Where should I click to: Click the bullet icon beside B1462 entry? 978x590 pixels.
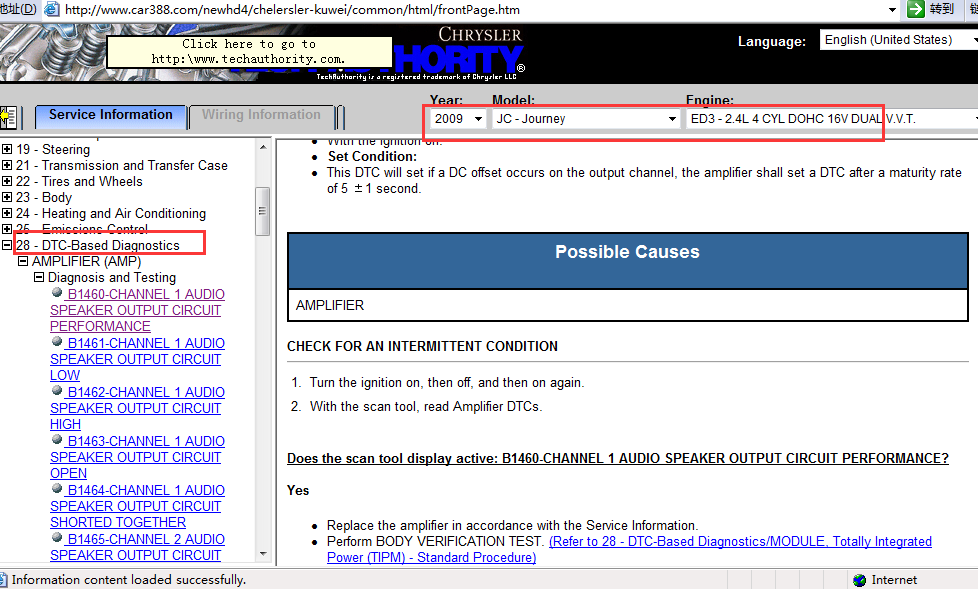(57, 390)
